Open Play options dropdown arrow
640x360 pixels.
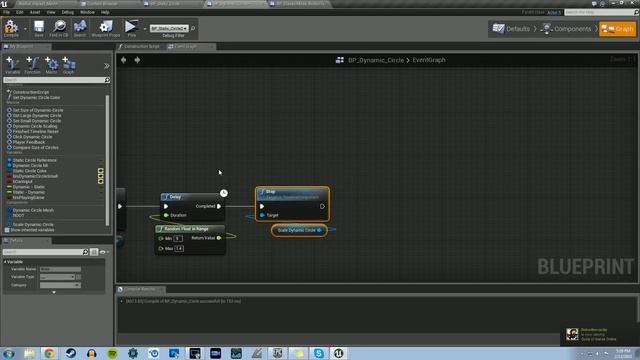[144, 29]
